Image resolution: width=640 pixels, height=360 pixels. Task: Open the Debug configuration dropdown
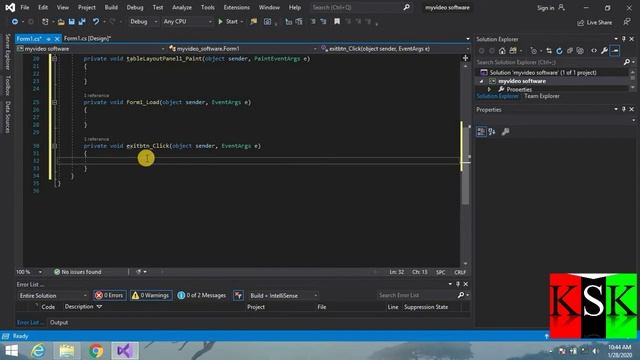tap(143, 22)
